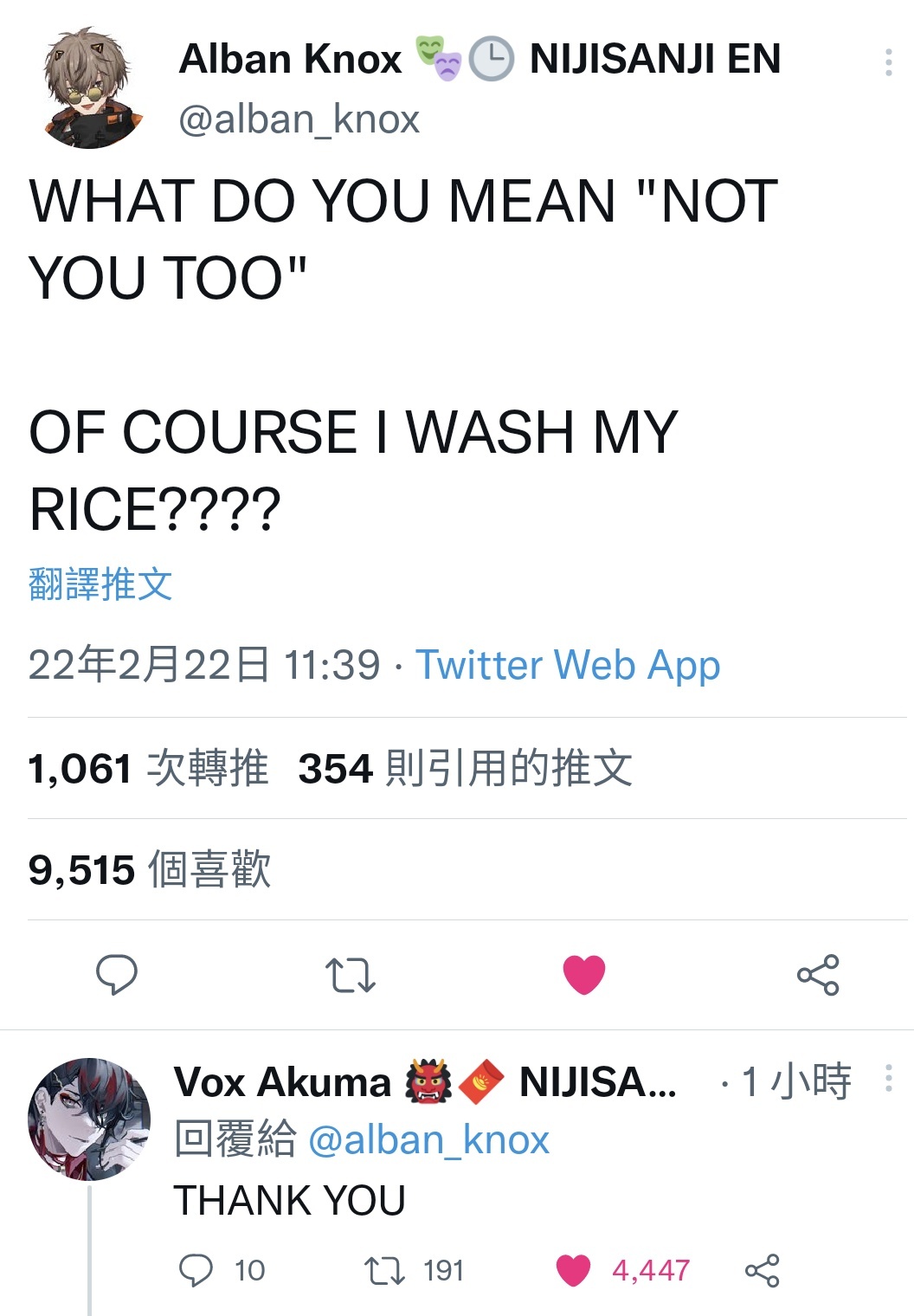
Task: Toggle the like heart showing 4,447
Action: point(573,1270)
